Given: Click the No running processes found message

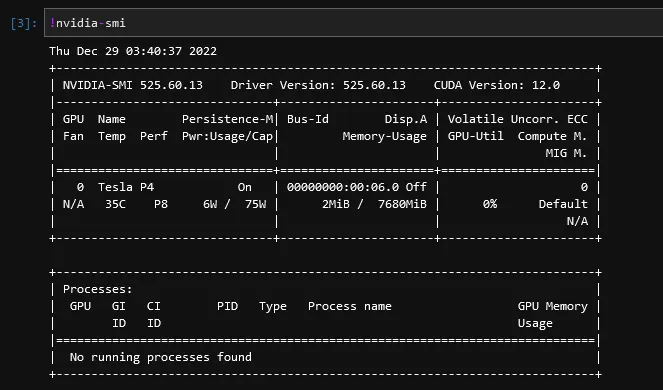Looking at the screenshot, I should tap(161, 357).
